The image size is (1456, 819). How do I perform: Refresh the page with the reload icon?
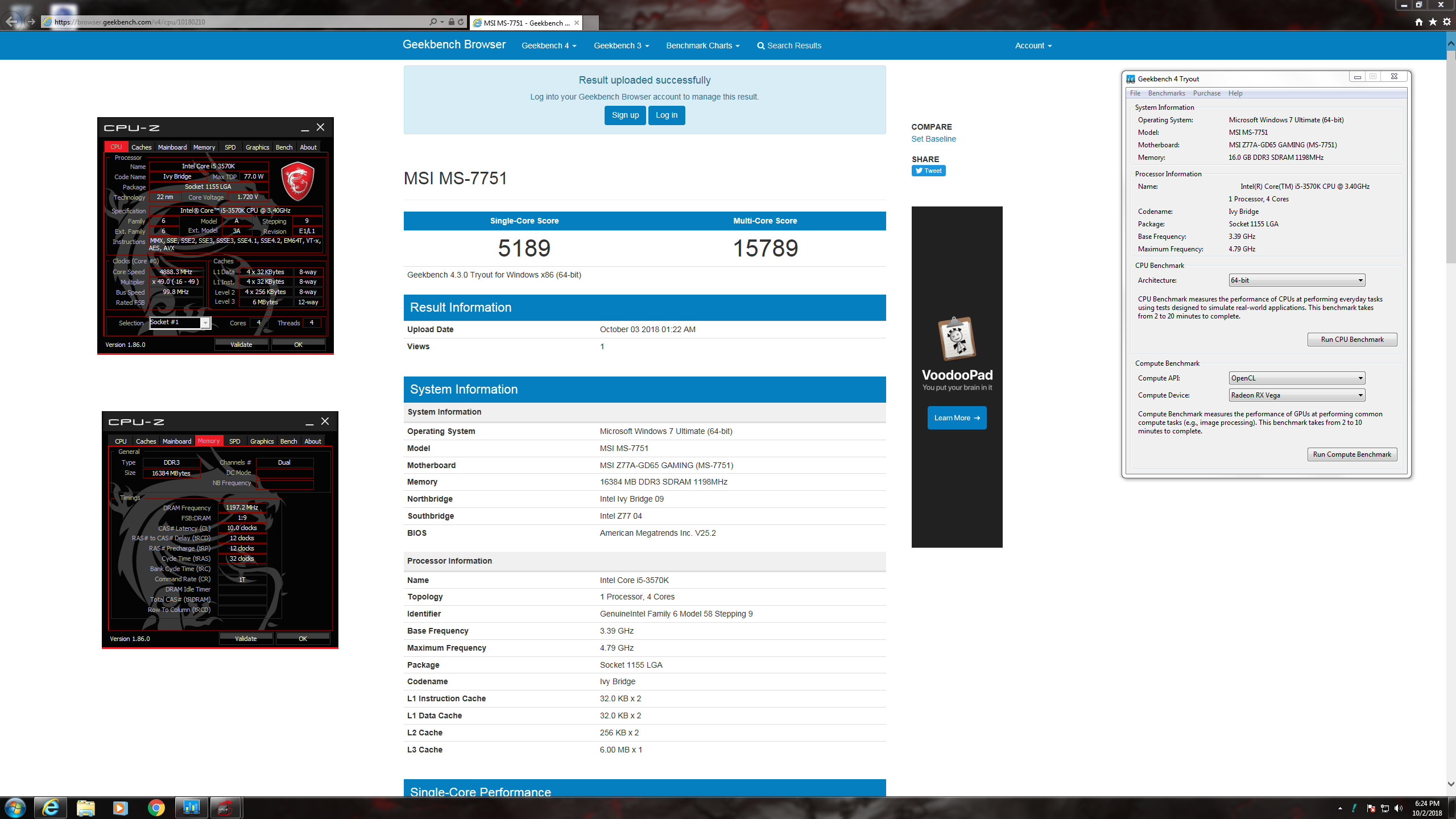point(461,22)
